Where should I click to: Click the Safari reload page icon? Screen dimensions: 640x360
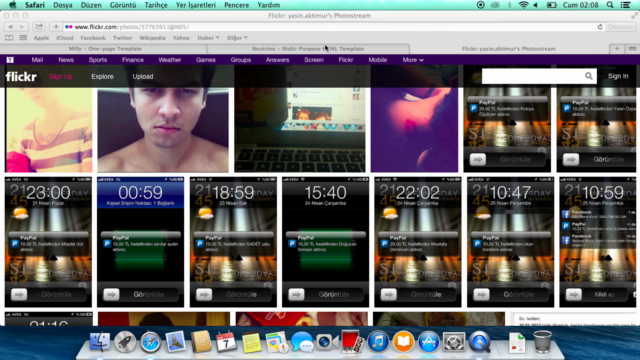click(600, 27)
